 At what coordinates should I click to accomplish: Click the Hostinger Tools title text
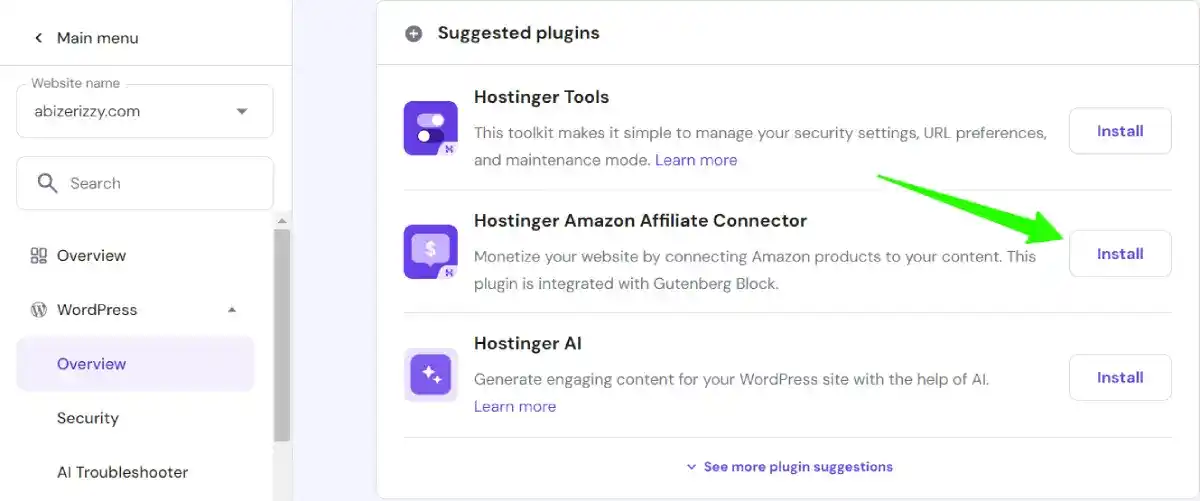tap(541, 97)
